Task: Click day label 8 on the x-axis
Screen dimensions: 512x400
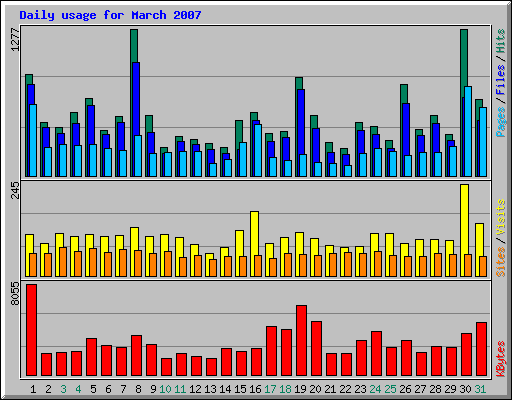Action: point(138,389)
